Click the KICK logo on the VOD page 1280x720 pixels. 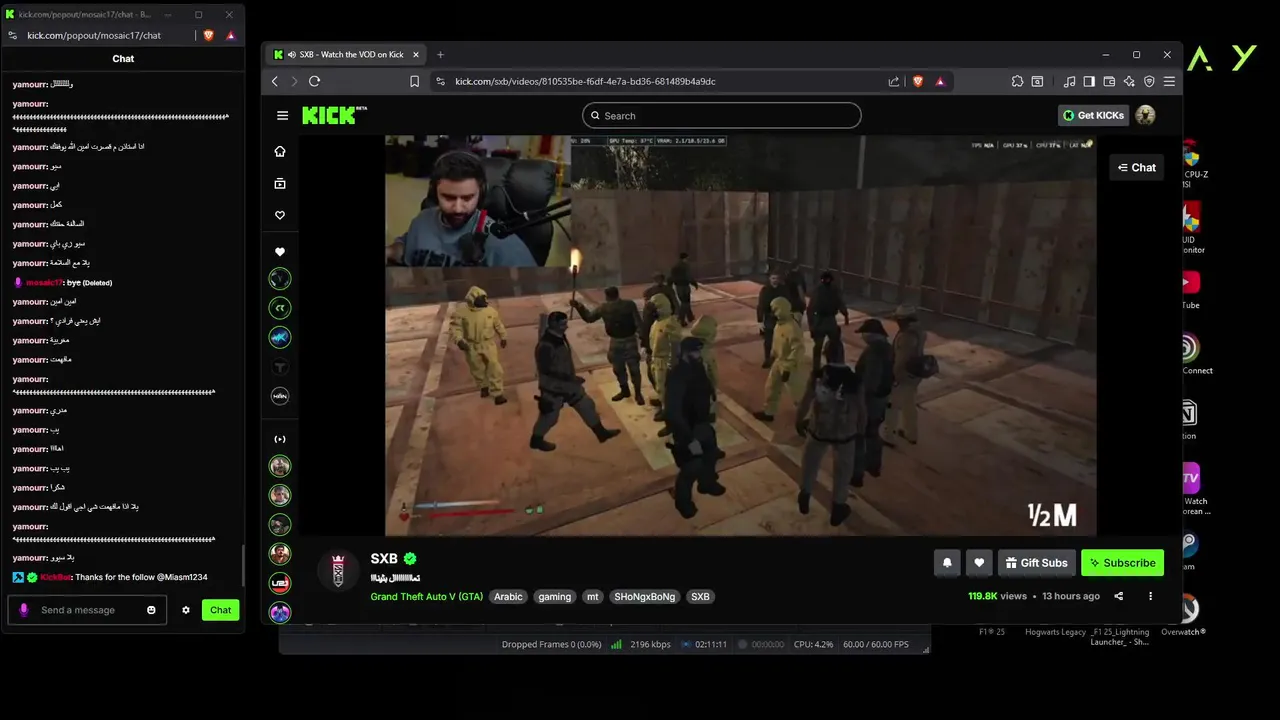click(x=333, y=115)
